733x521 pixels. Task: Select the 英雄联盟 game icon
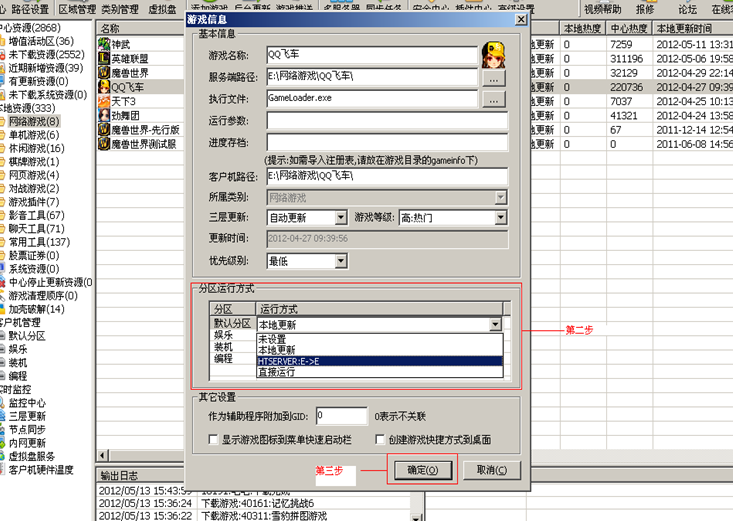tap(103, 58)
